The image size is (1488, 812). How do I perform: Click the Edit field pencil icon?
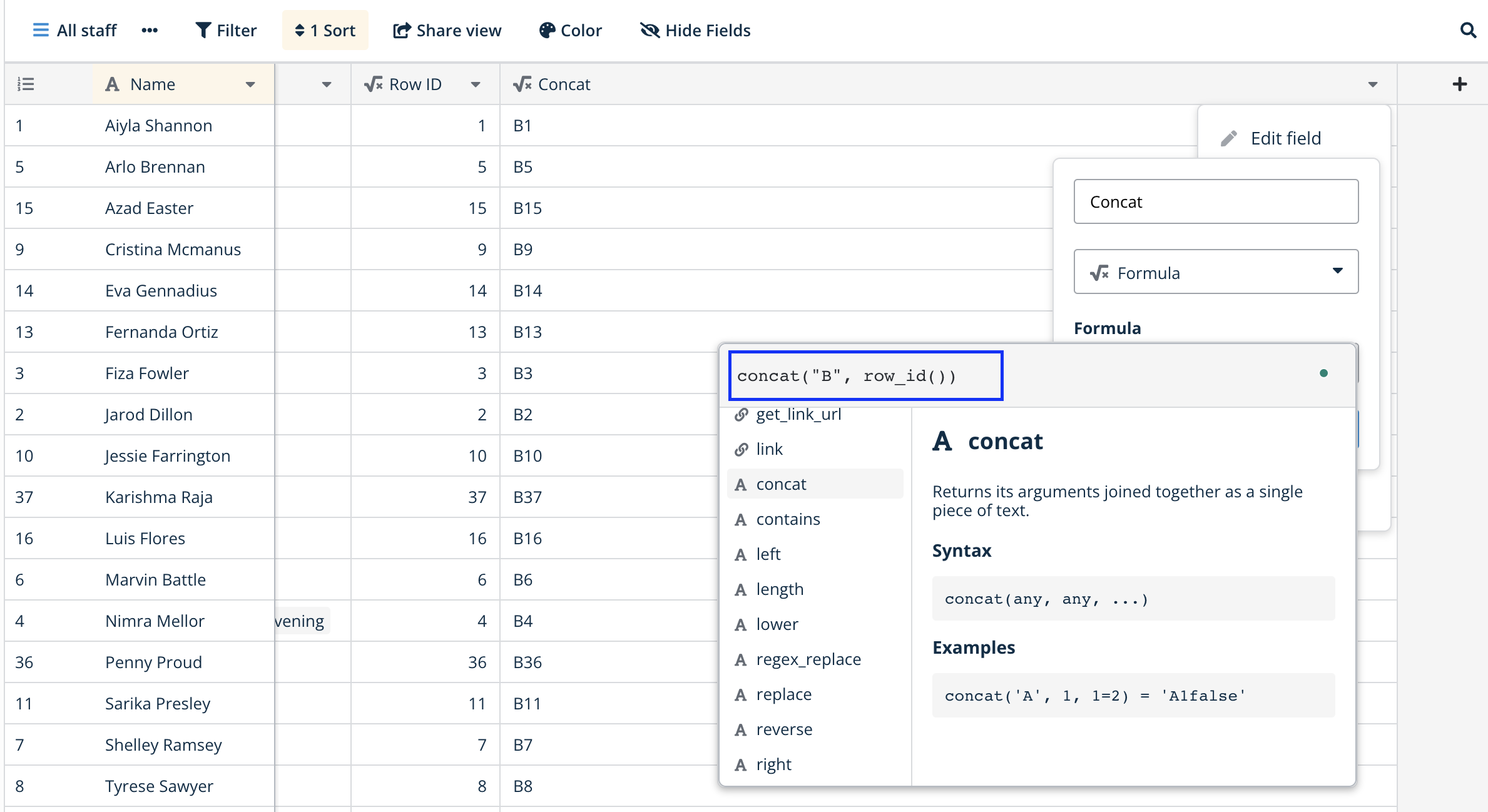coord(1229,138)
